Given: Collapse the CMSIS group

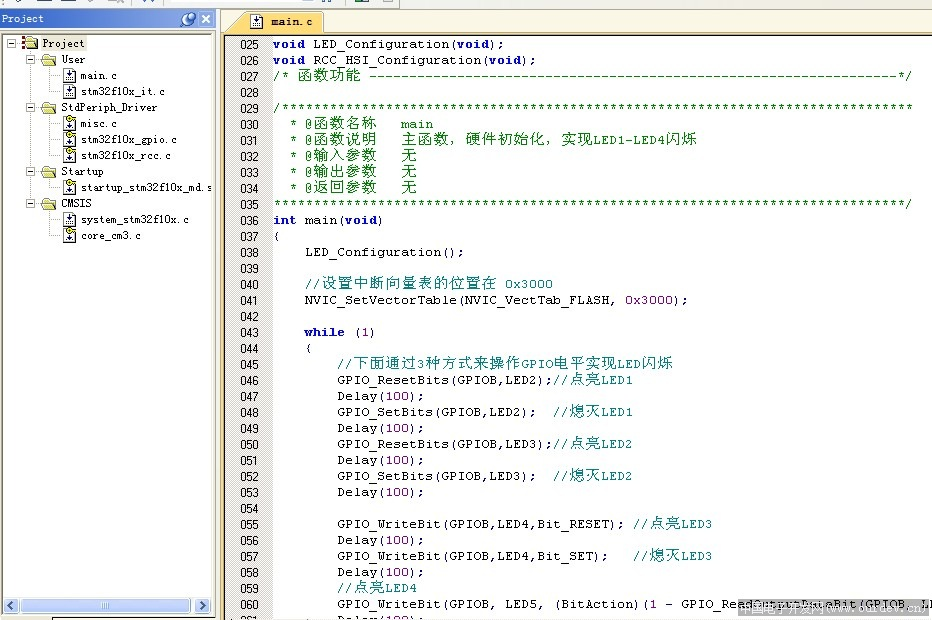Looking at the screenshot, I should pos(30,203).
